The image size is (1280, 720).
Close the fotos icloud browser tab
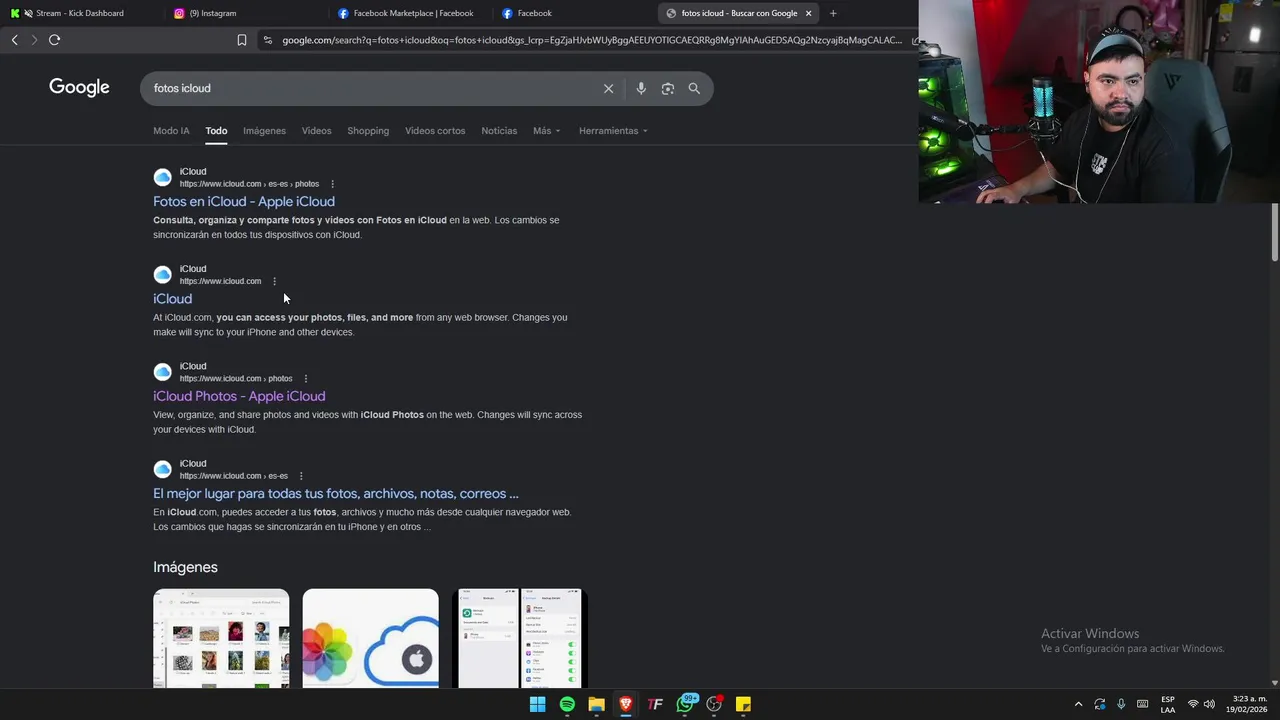[x=808, y=13]
